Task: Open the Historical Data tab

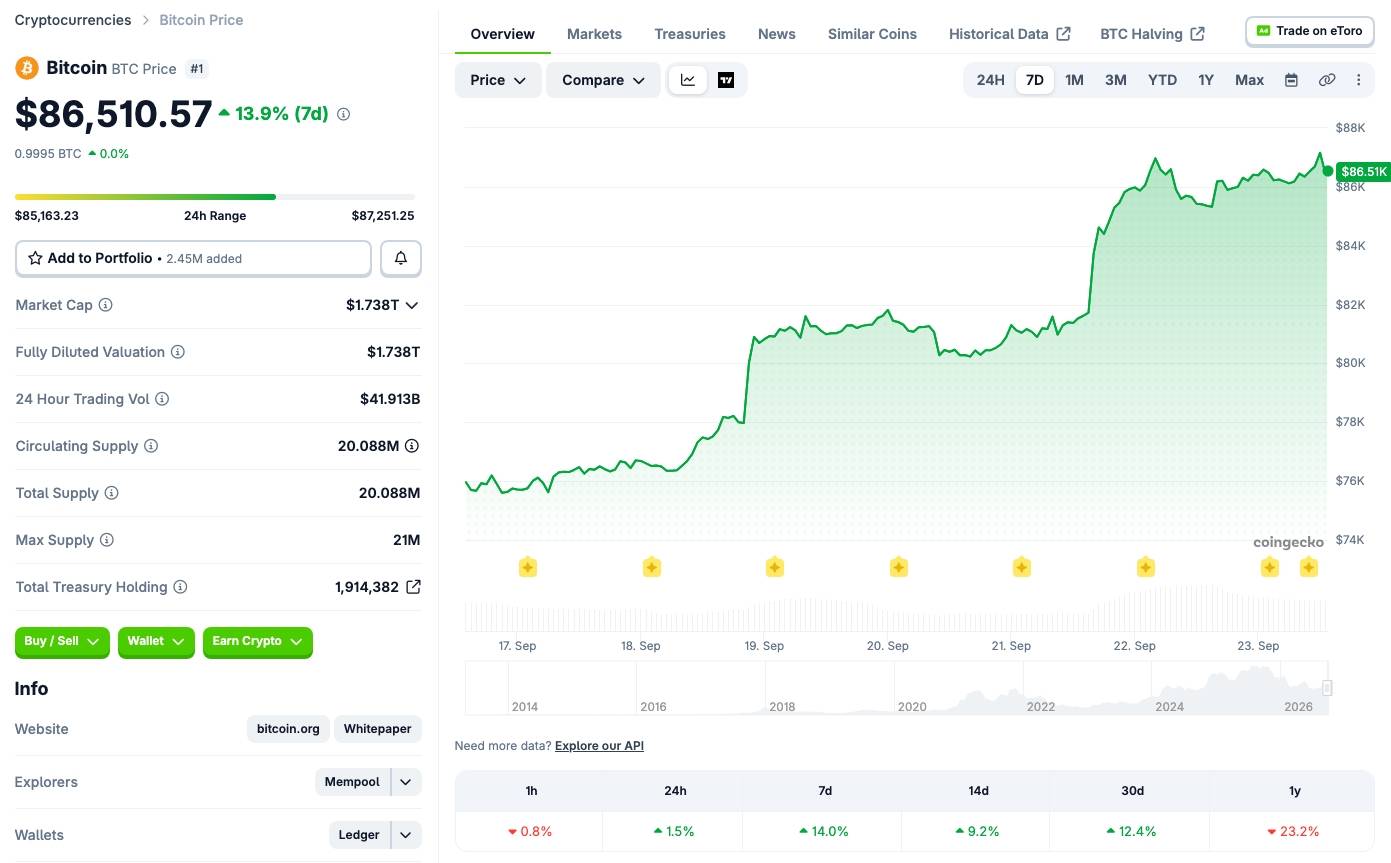Action: pyautogui.click(x=1010, y=34)
